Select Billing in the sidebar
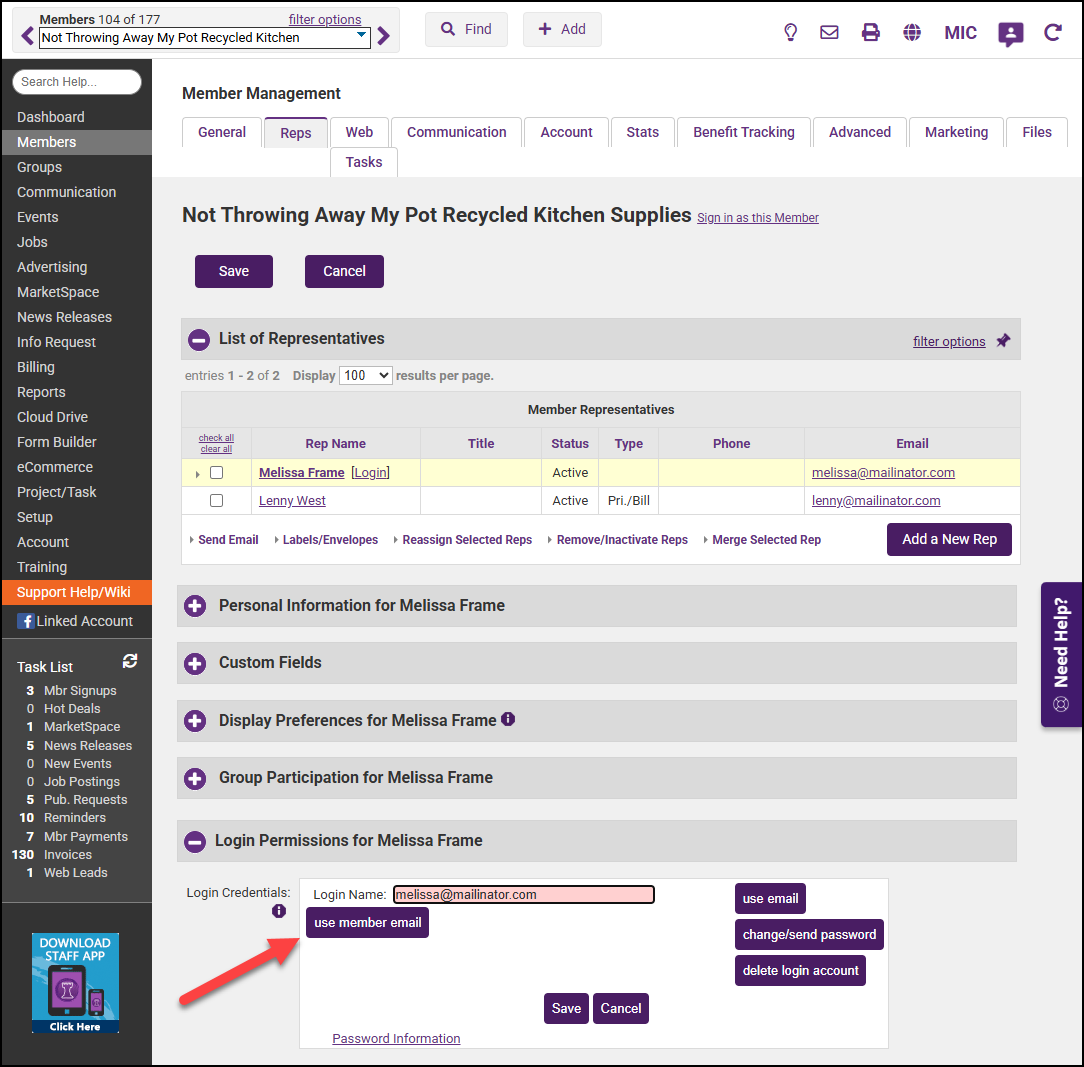 36,367
